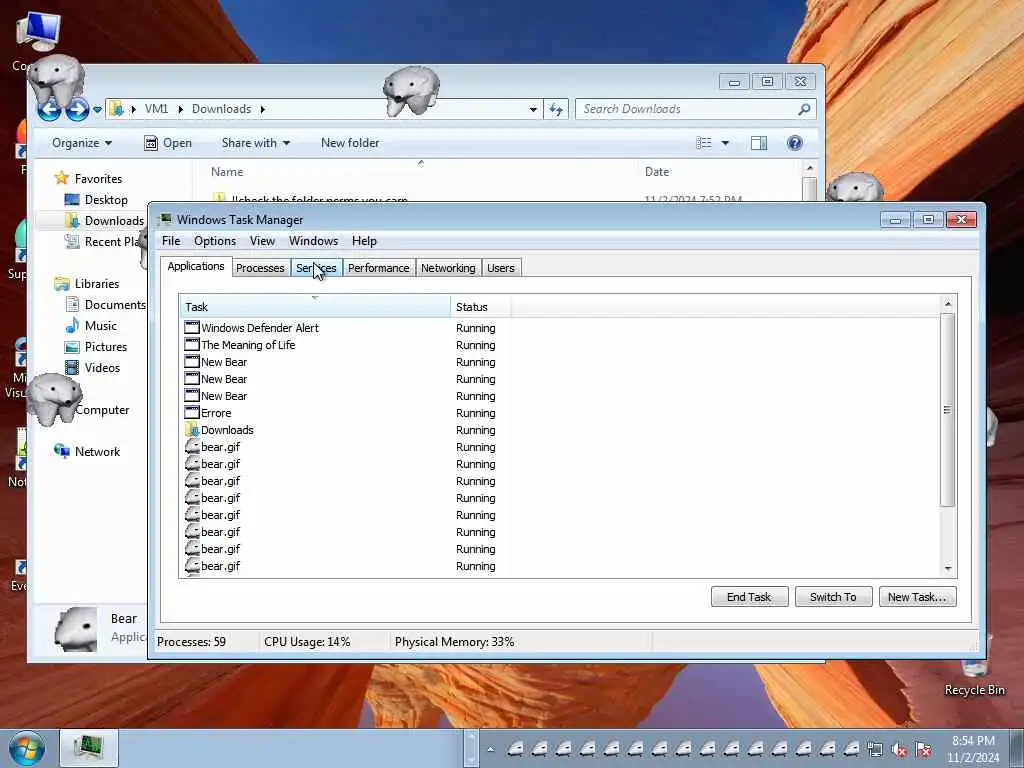Click the Refresh button beside the address bar

556,109
